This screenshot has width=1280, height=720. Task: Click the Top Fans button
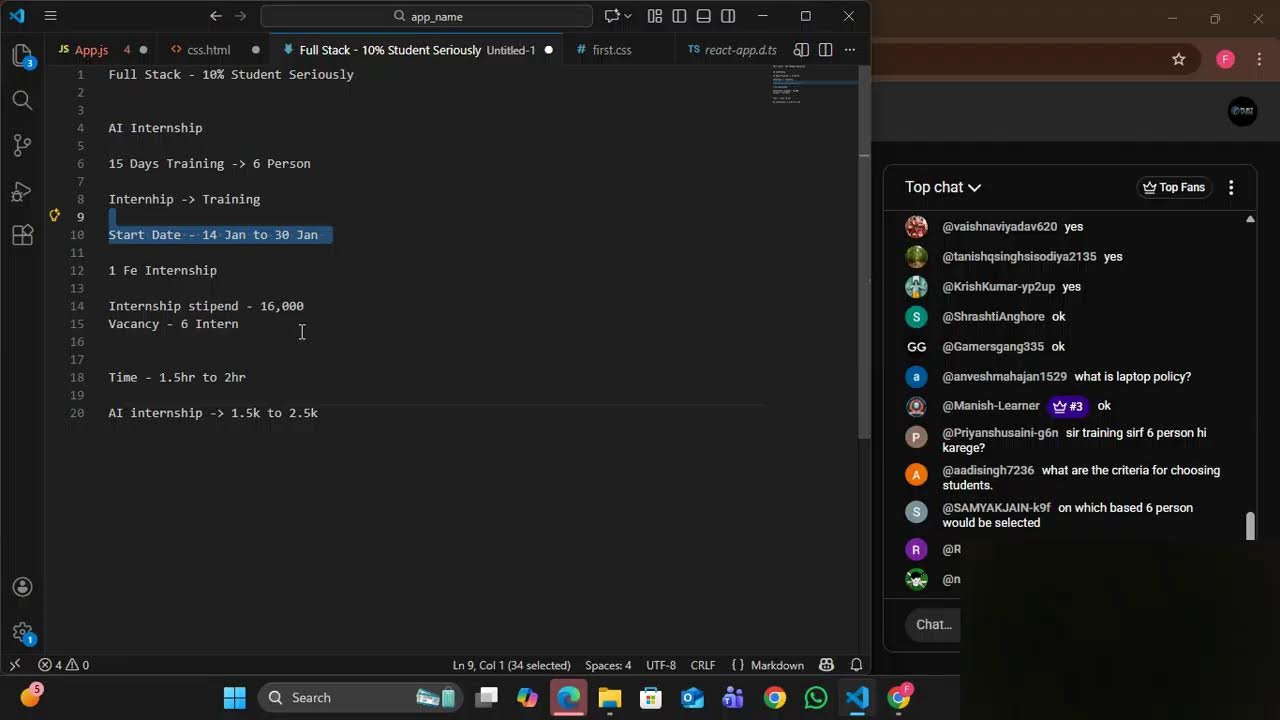[x=1174, y=187]
